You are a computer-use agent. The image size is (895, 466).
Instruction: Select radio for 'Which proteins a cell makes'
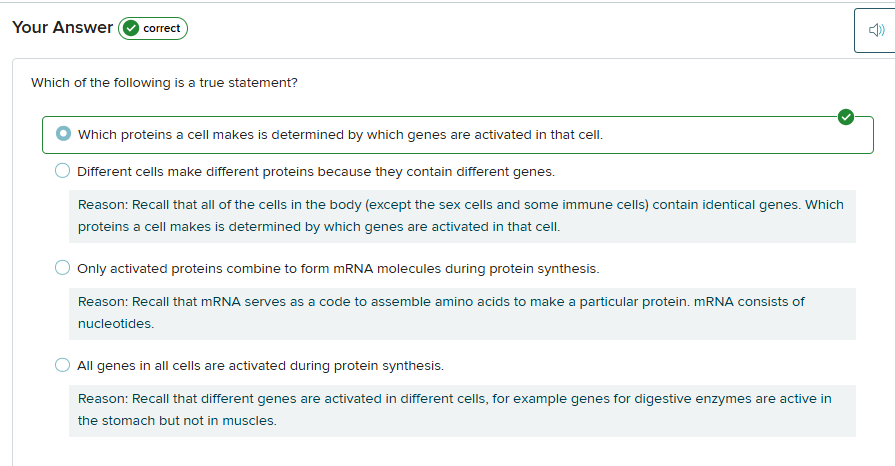64,134
